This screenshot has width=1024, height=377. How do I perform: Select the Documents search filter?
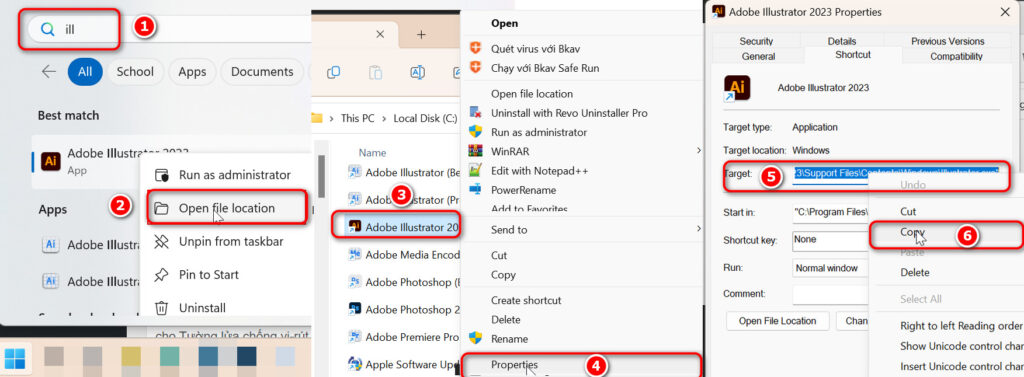pos(262,72)
